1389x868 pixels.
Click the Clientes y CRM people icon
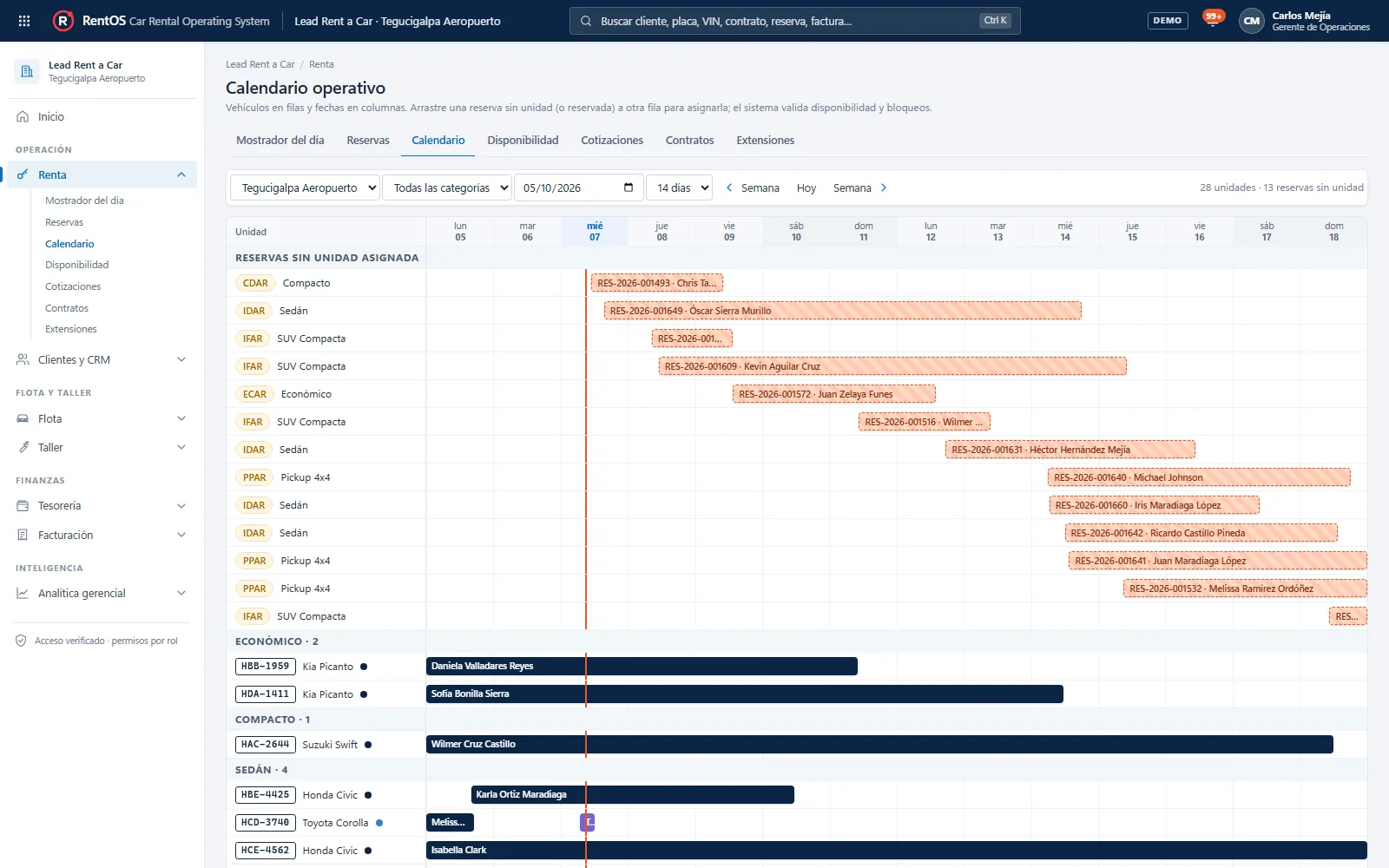tap(23, 359)
